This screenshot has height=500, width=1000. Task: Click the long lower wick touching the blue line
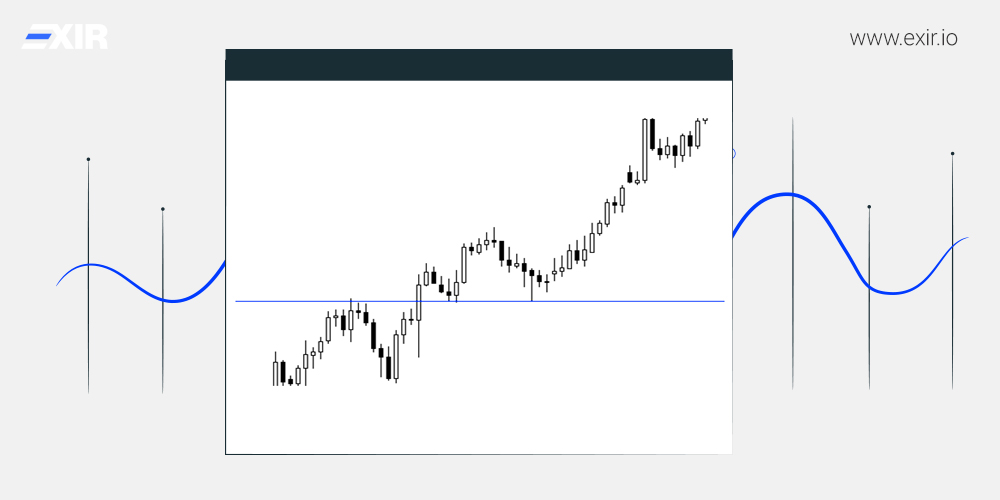pos(532,288)
